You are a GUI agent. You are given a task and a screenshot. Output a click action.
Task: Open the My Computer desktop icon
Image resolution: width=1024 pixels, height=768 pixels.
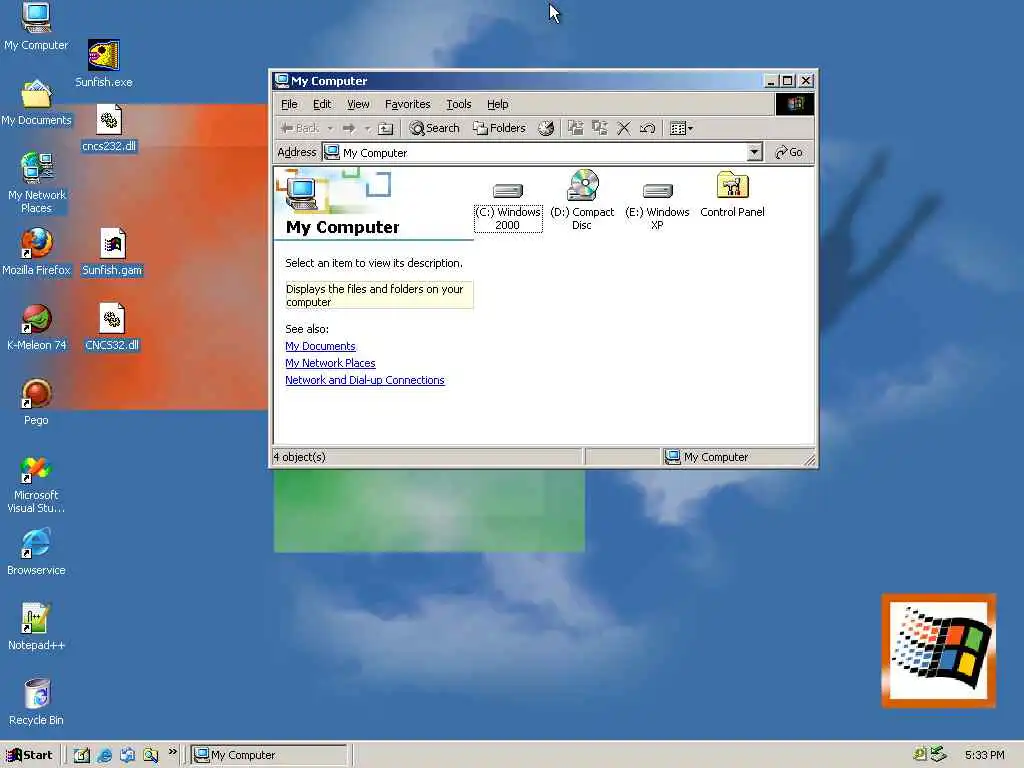[36, 26]
